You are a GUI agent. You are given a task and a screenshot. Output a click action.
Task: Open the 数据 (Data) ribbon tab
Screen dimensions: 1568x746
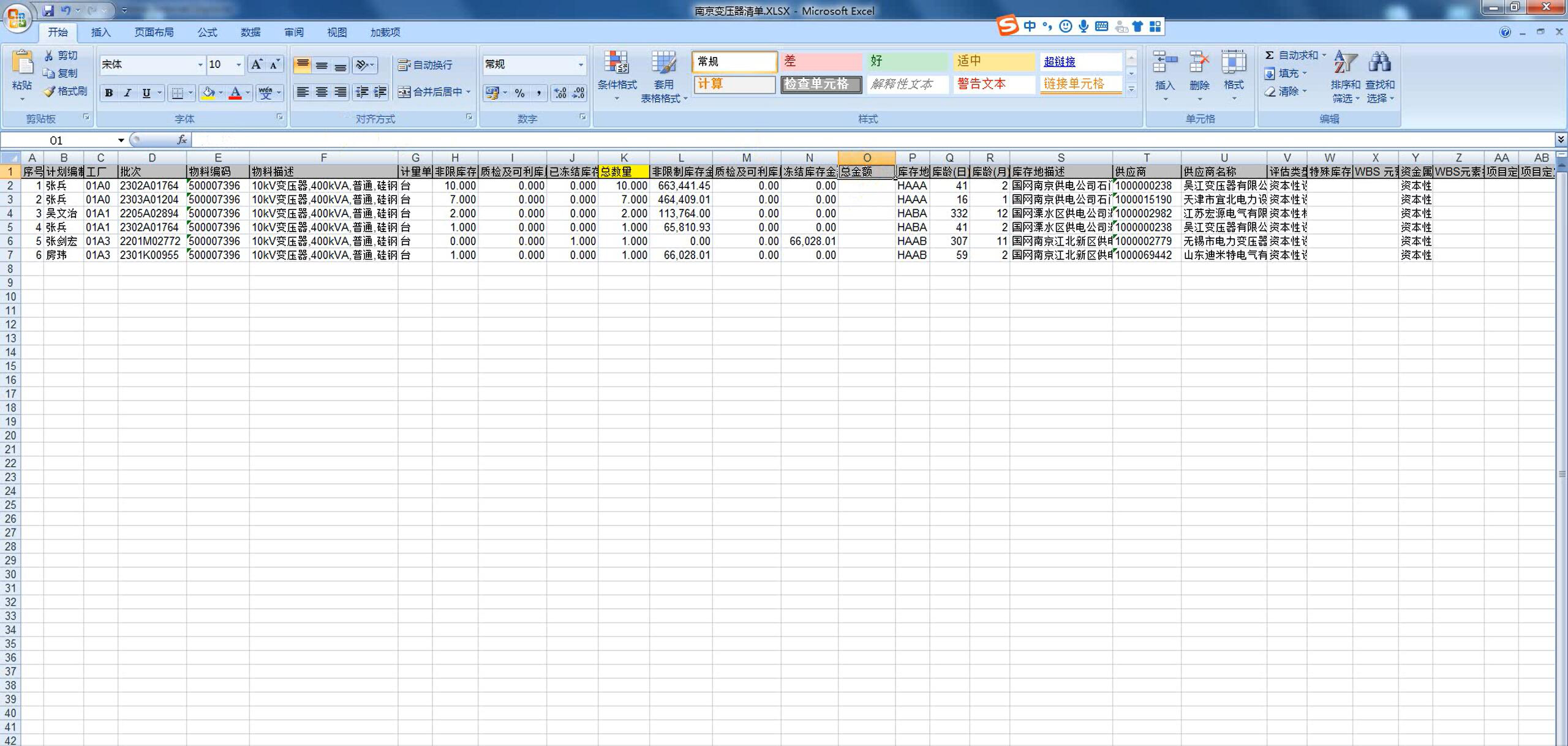[250, 32]
